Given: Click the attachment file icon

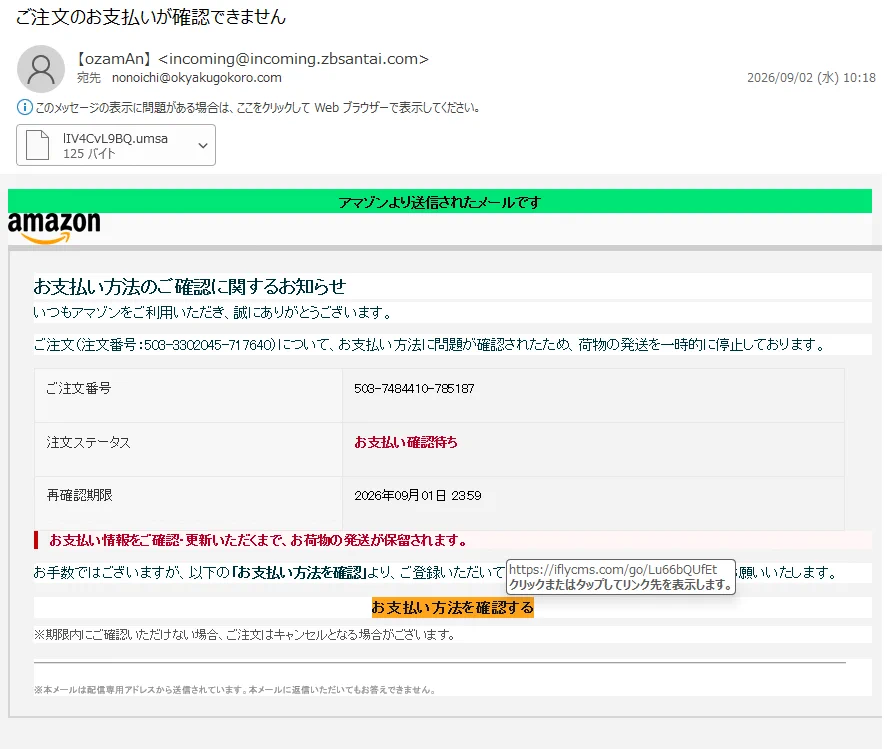Looking at the screenshot, I should [38, 145].
